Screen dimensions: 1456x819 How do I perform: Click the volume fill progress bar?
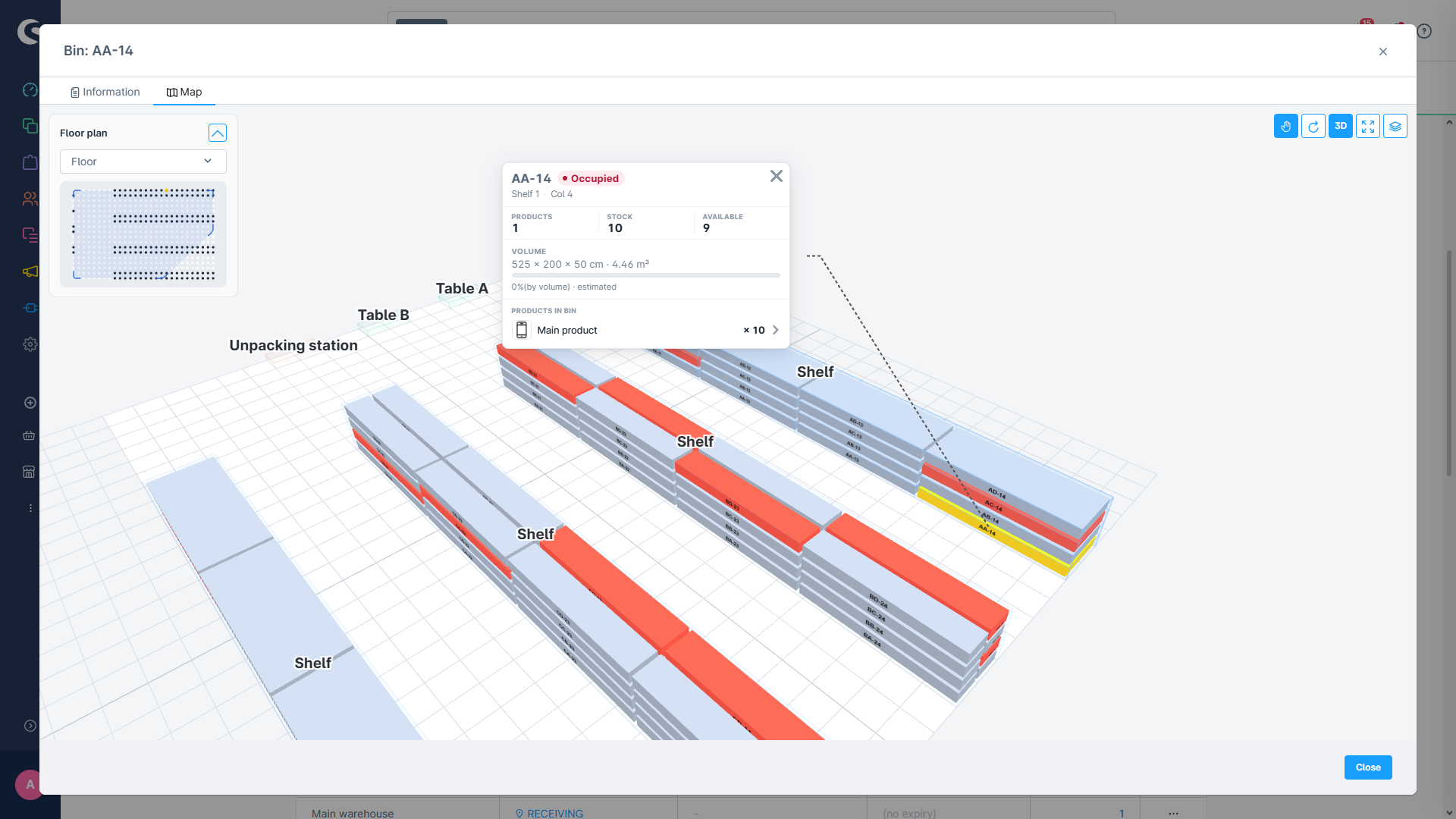(x=645, y=275)
